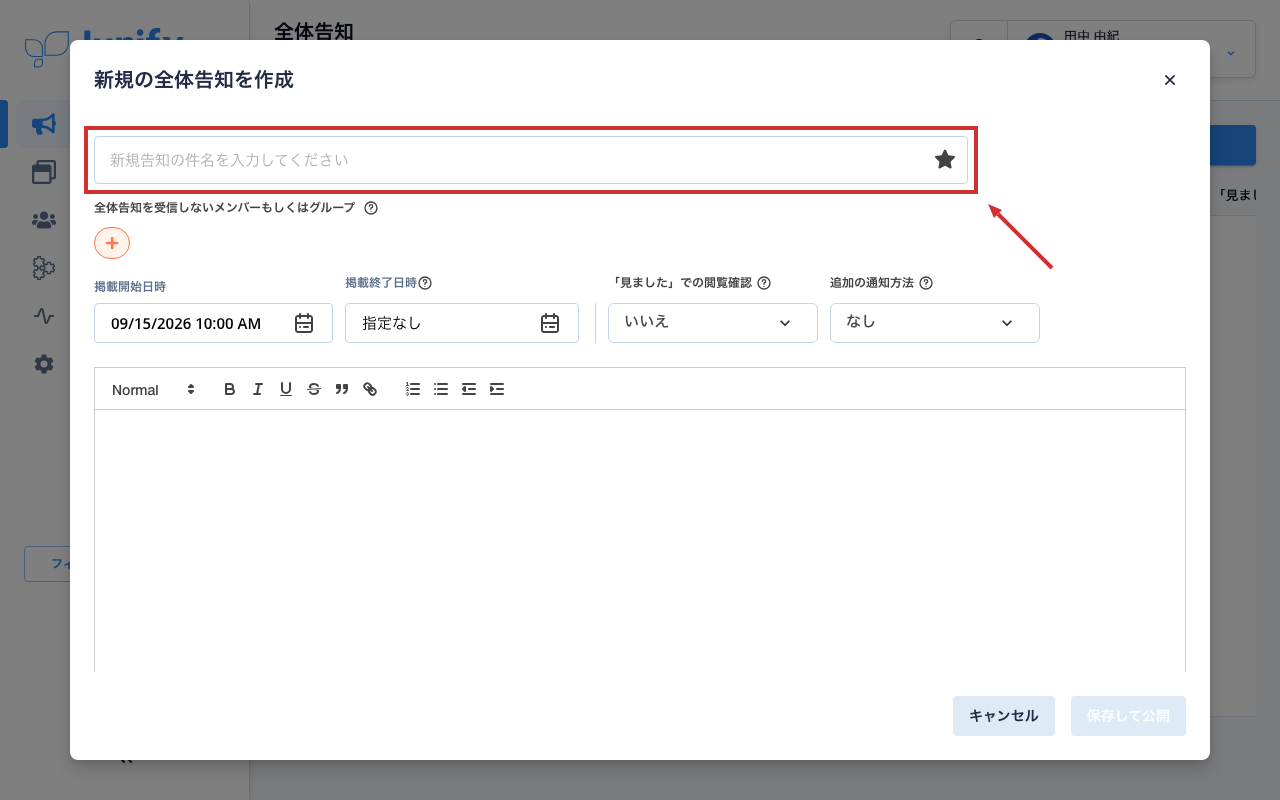Viewport: 1280px width, 800px height.
Task: Click the star icon in subject field
Action: (x=945, y=159)
